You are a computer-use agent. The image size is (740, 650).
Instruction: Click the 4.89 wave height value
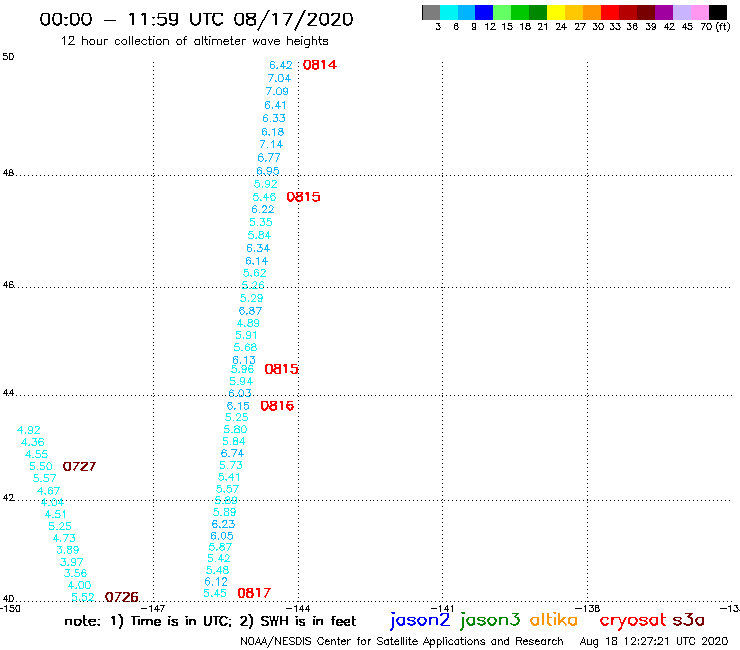(x=248, y=323)
